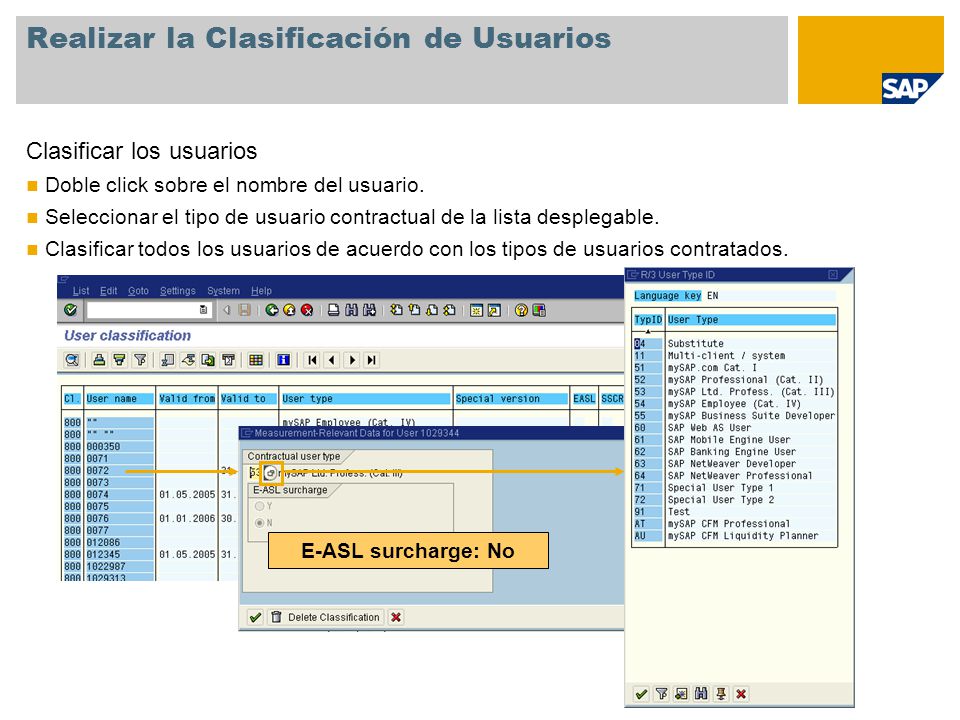
Task: Click the Change Layout grid icon
Action: pyautogui.click(x=256, y=360)
